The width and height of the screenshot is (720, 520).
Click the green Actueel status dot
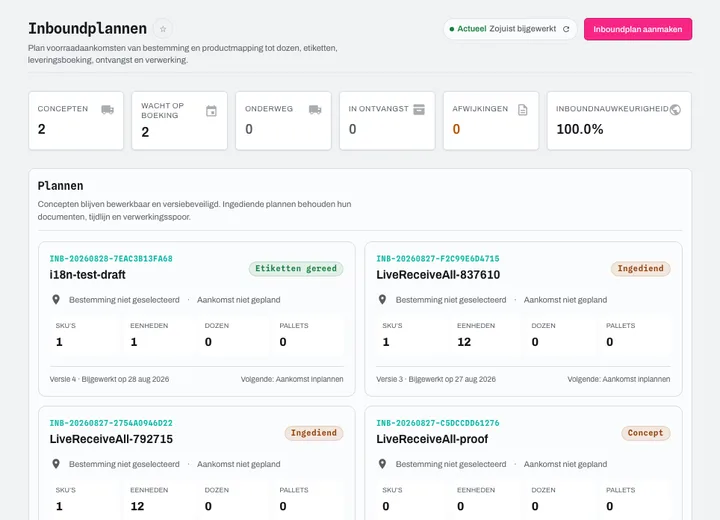pos(452,29)
